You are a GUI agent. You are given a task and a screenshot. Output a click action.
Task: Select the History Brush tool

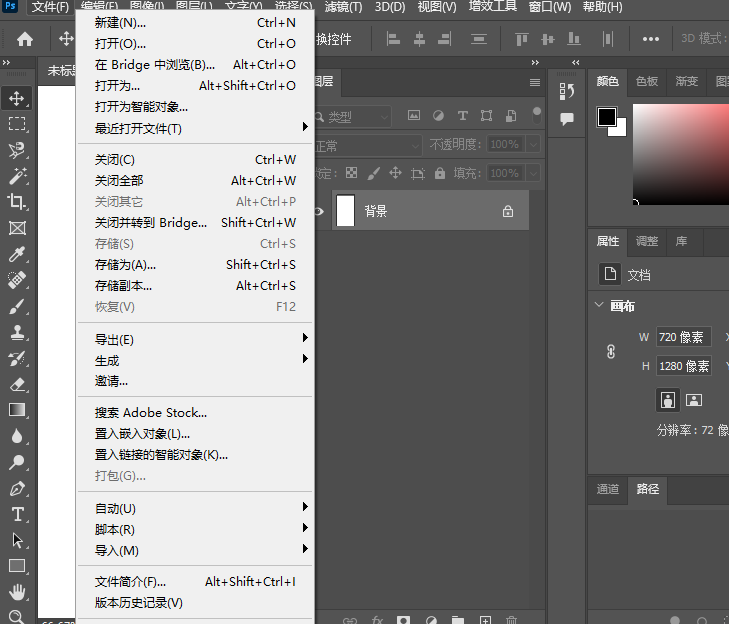tap(17, 358)
